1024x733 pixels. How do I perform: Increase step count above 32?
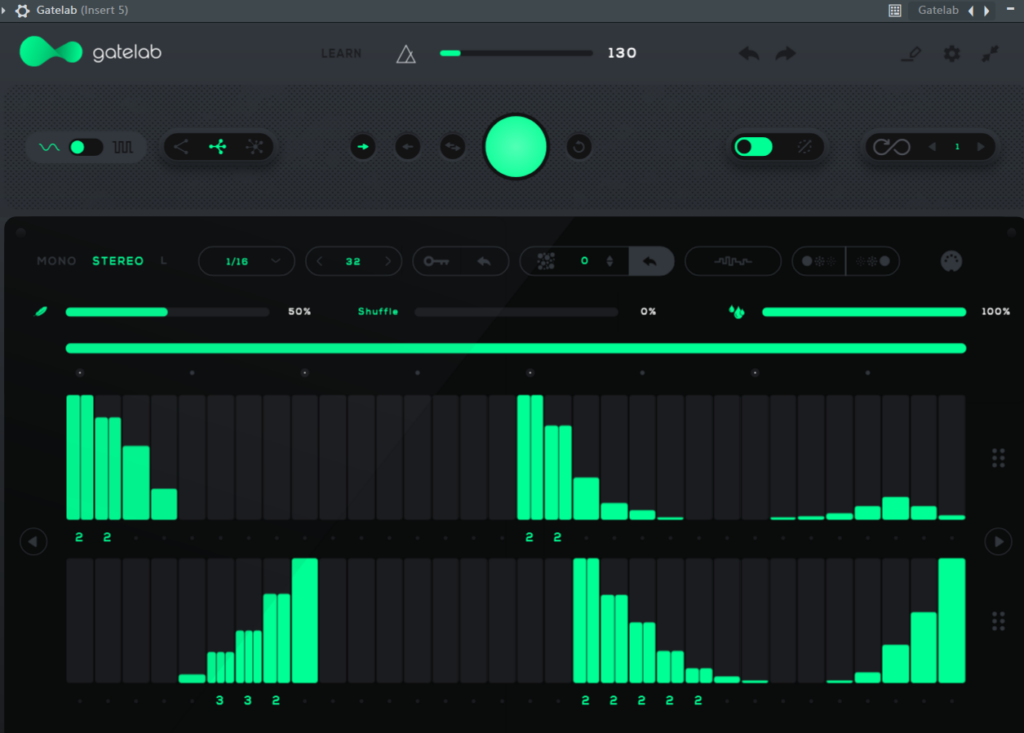coord(388,261)
